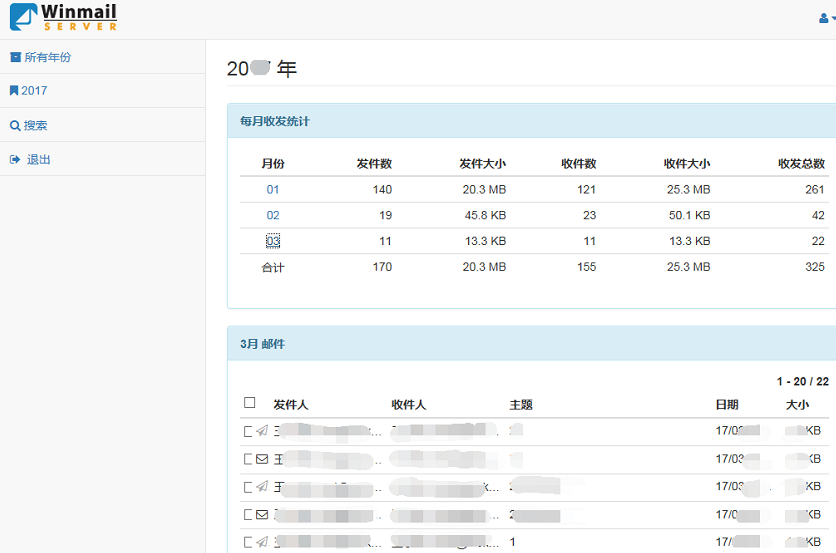
Task: Click the 261 total for month 01
Action: point(815,189)
